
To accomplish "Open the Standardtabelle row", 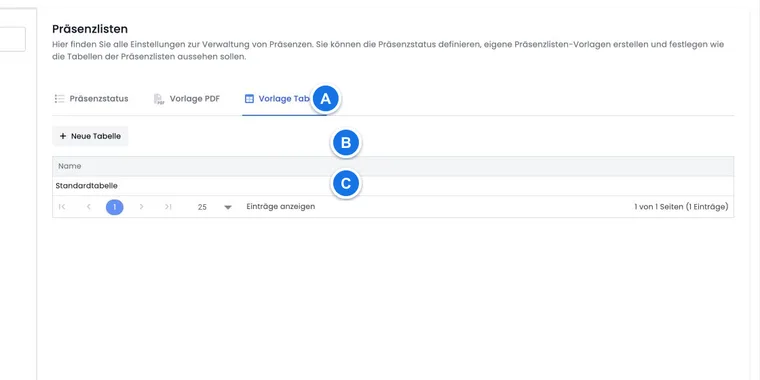I will click(393, 186).
